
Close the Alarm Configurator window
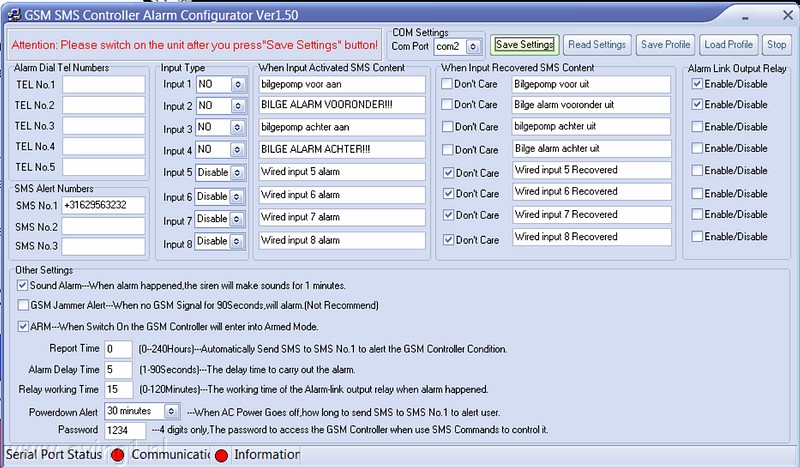(x=788, y=16)
